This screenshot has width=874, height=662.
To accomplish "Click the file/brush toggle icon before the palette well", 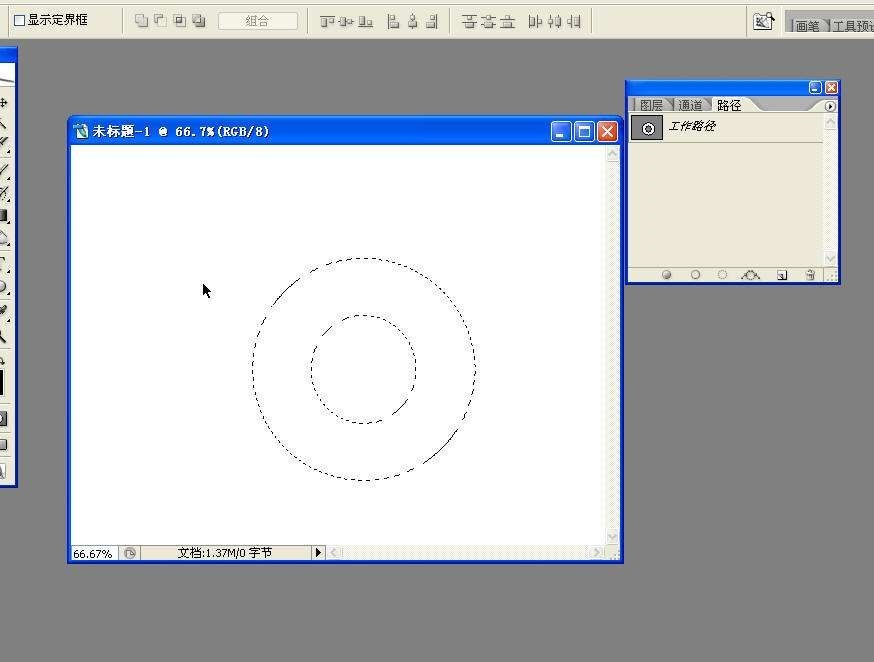I will pyautogui.click(x=763, y=19).
